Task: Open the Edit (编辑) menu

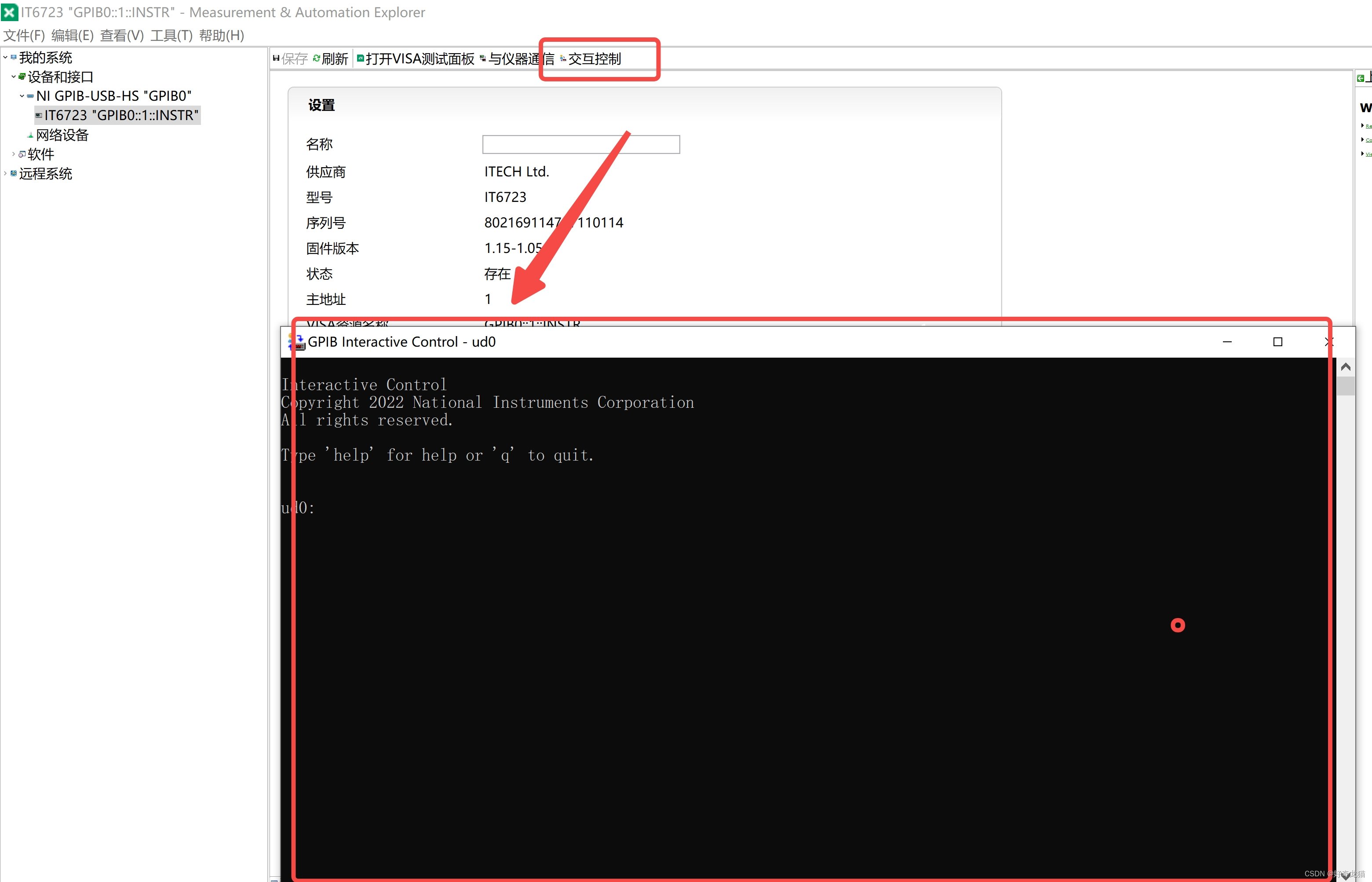Action: (73, 36)
